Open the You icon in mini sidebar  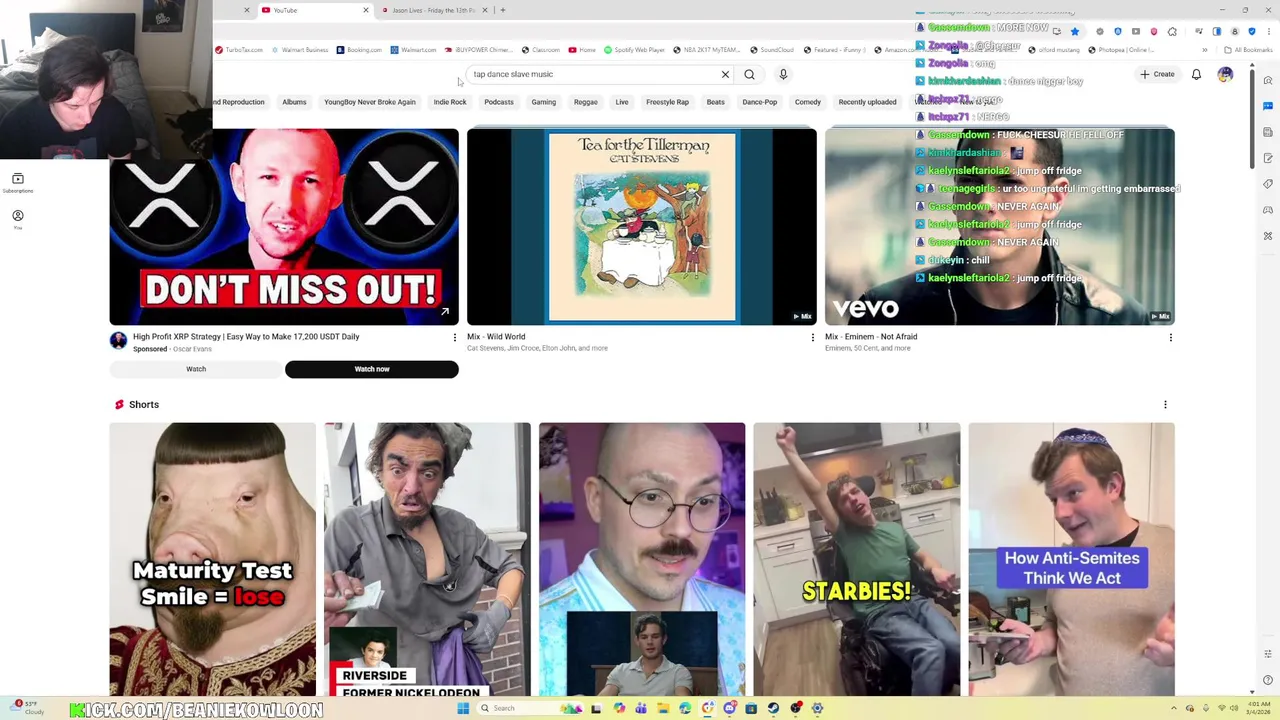pos(17,219)
